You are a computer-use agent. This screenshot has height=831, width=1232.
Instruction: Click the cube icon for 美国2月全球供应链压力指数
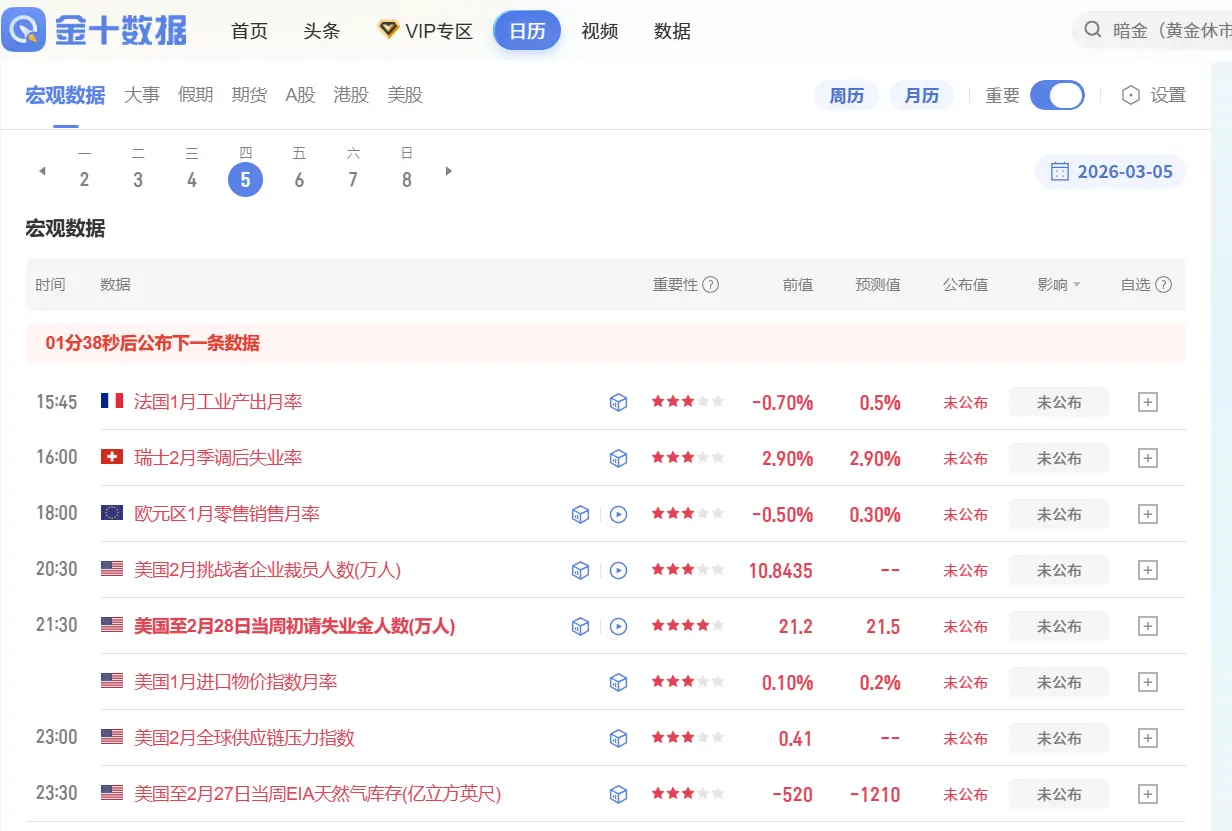pos(619,738)
